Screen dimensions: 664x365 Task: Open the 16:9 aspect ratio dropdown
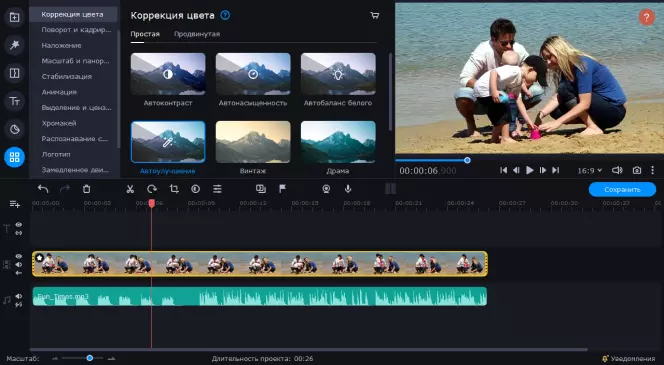click(589, 171)
